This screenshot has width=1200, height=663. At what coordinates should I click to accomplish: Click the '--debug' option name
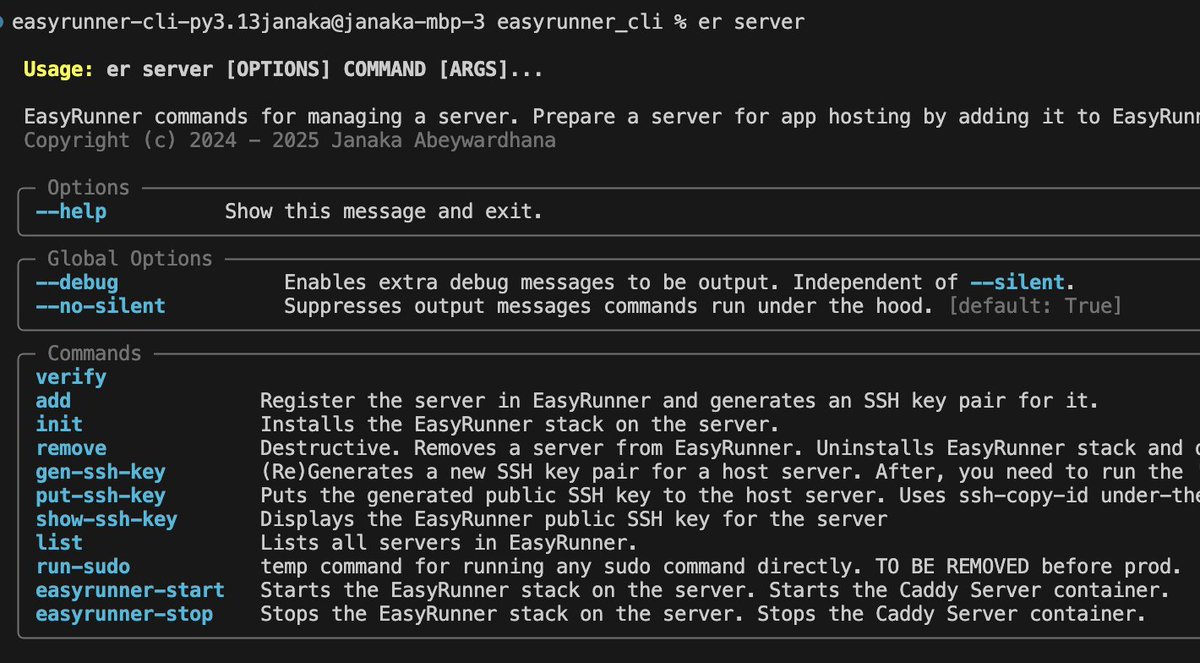coord(77,282)
